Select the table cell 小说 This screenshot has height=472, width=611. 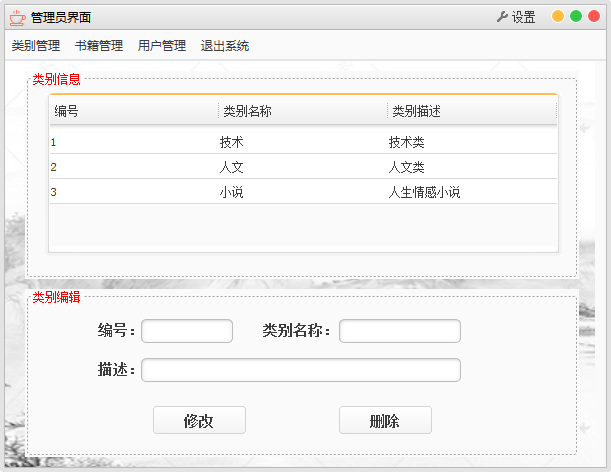click(231, 192)
